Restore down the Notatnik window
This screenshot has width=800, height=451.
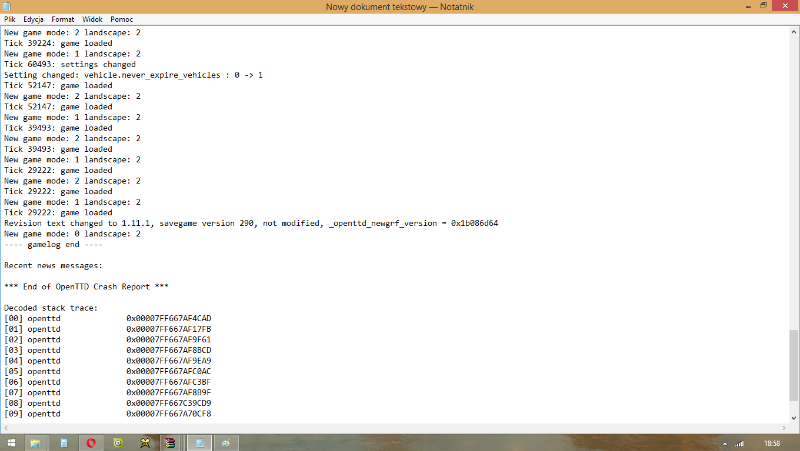pos(764,6)
